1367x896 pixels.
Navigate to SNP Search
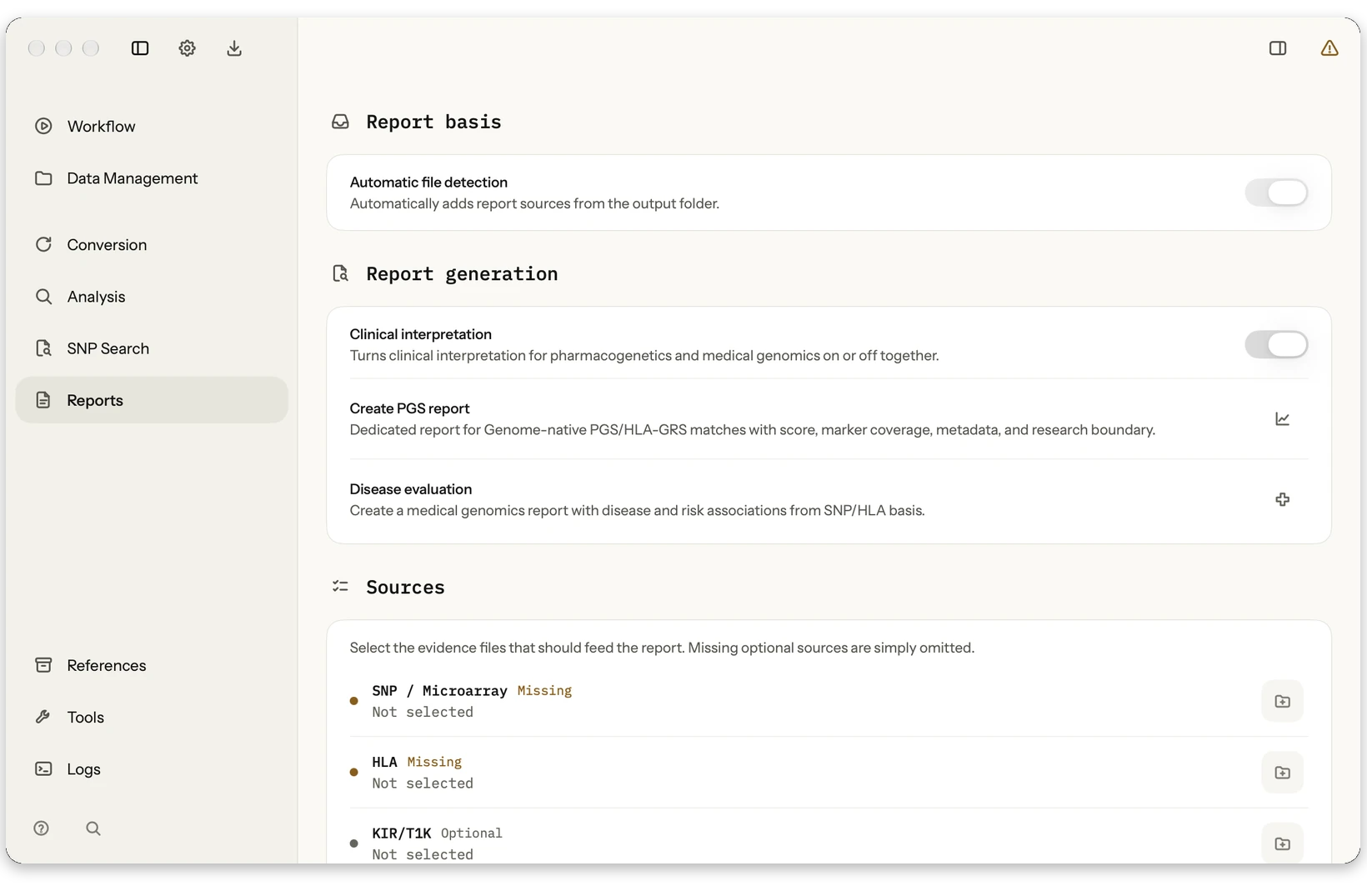(x=152, y=348)
